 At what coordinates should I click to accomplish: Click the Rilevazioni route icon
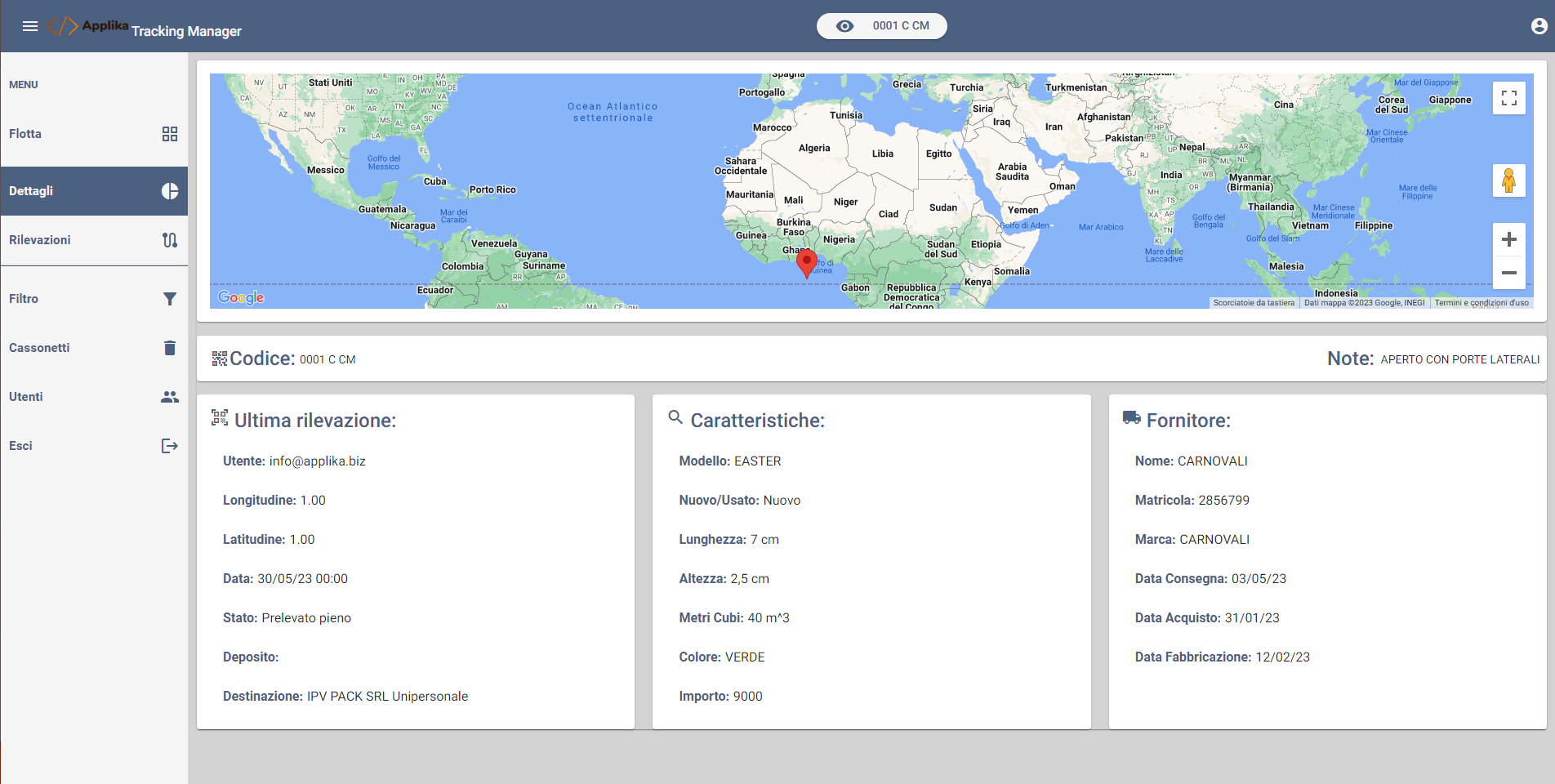point(170,240)
